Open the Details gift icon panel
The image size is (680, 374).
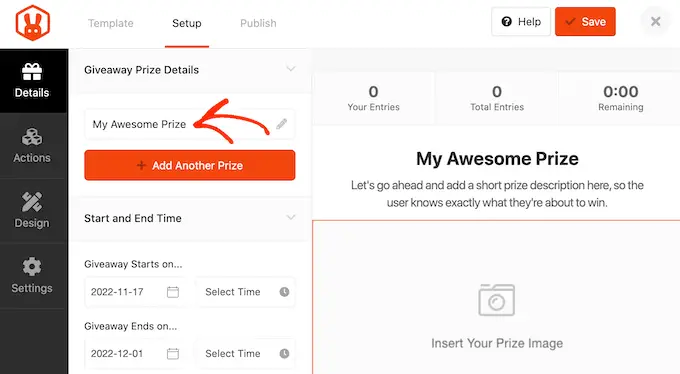click(33, 81)
